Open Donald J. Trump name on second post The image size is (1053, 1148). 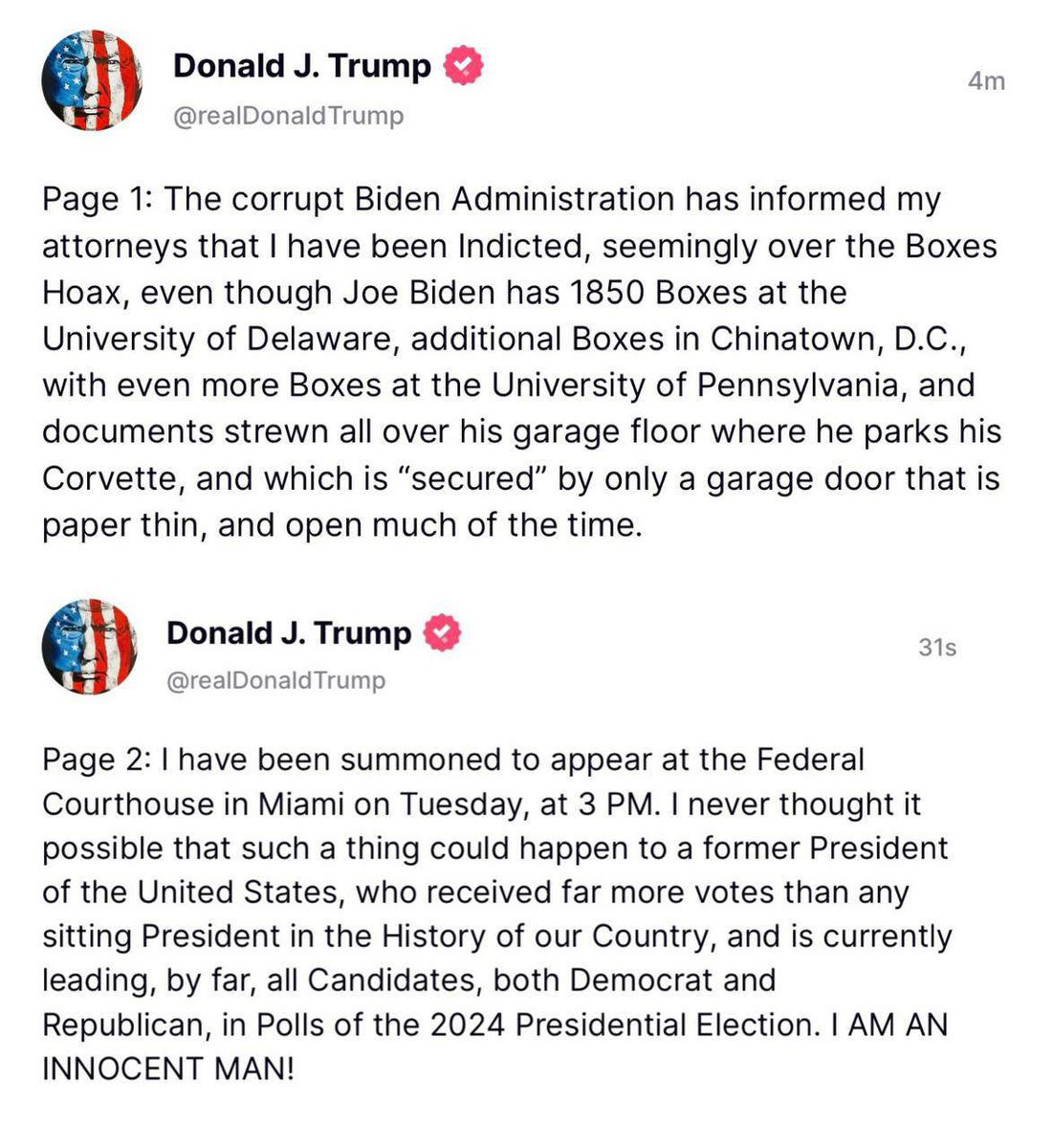pos(289,633)
